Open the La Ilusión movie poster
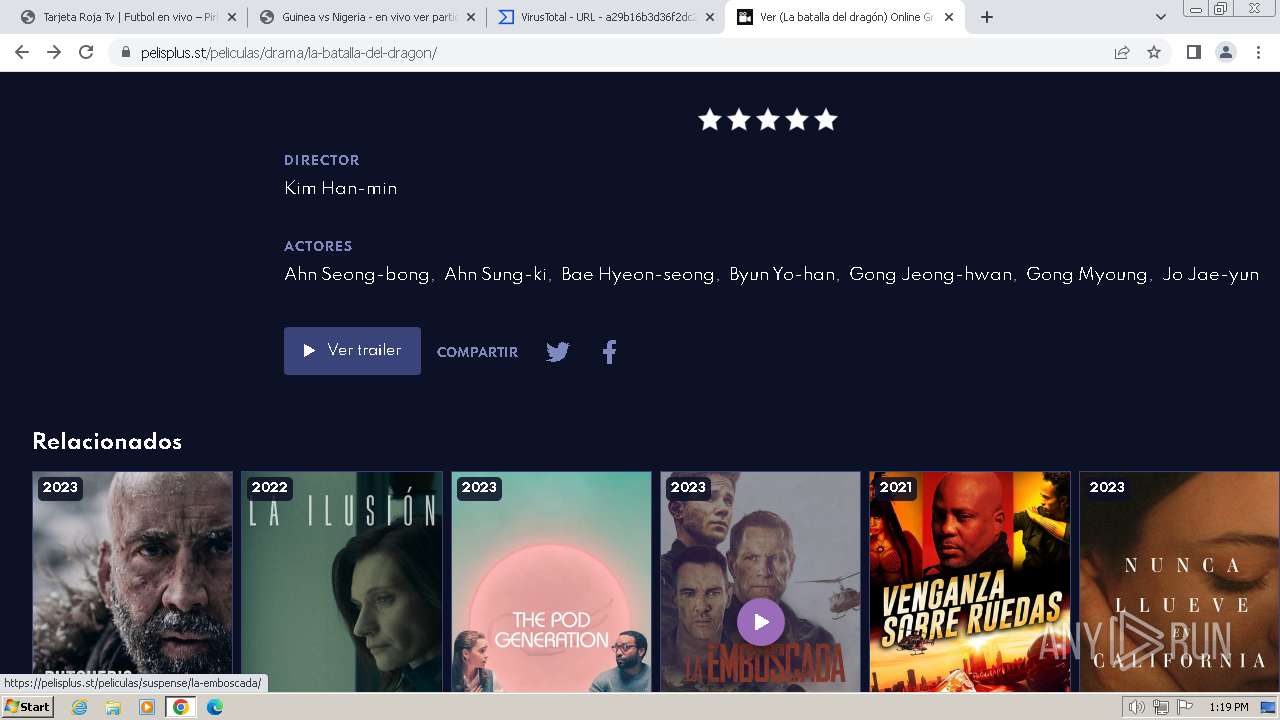Screen dimensions: 1280x720 click(342, 582)
